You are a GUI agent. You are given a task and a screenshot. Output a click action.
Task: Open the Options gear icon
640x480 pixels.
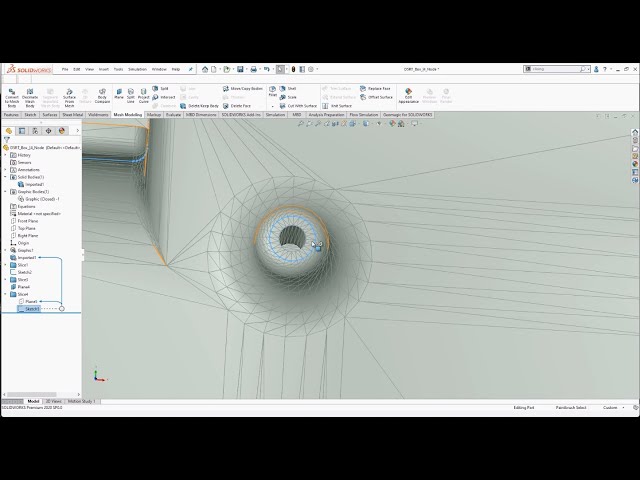coord(311,69)
